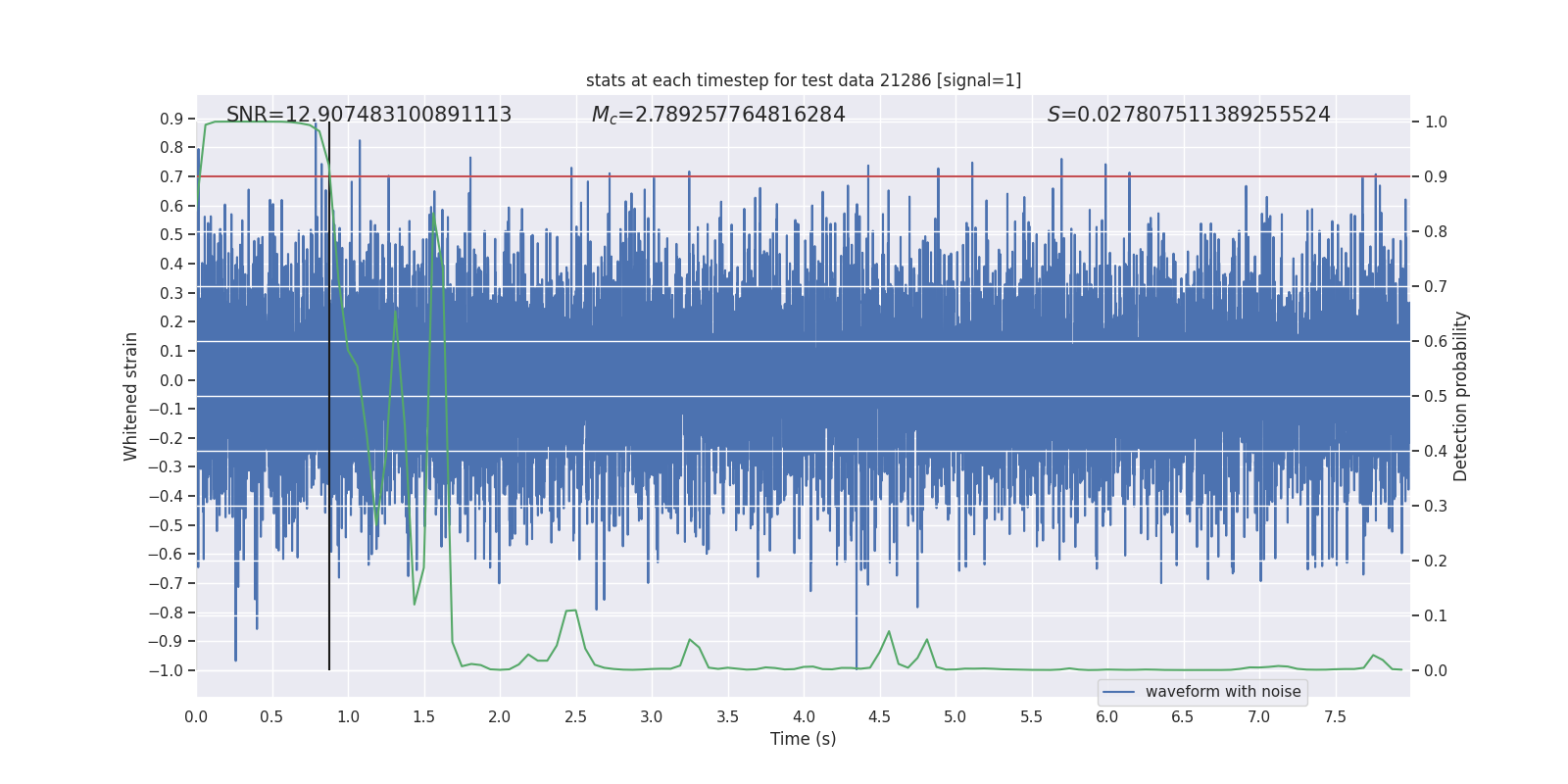The height and width of the screenshot is (784, 1568).
Task: Click the Whitened strain tick label −0.5
Action: (166, 525)
